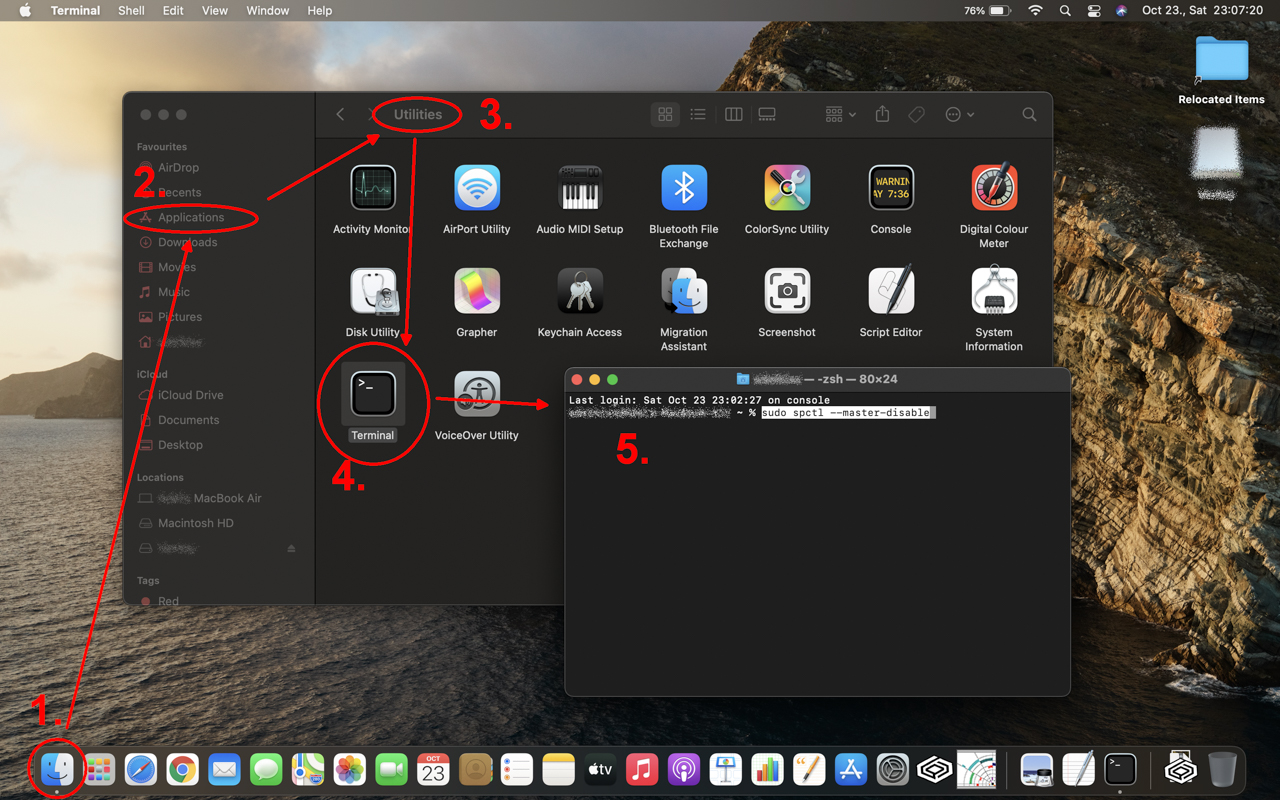
Task: Click the Tags icon in Finder toolbar
Action: tap(916, 115)
